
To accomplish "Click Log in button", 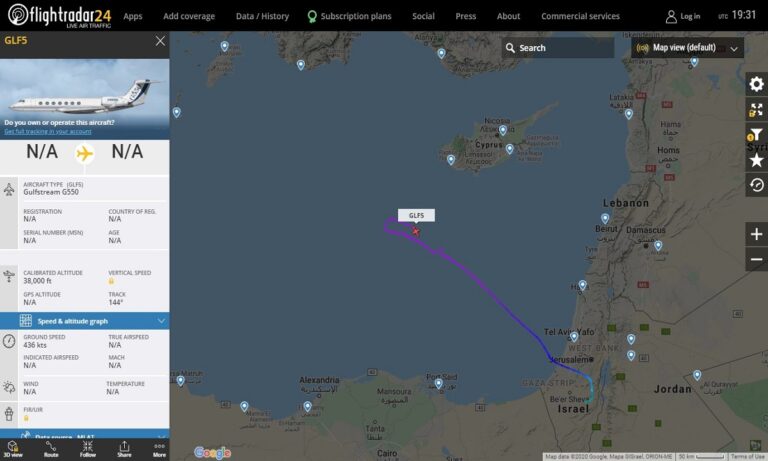I will (x=683, y=16).
